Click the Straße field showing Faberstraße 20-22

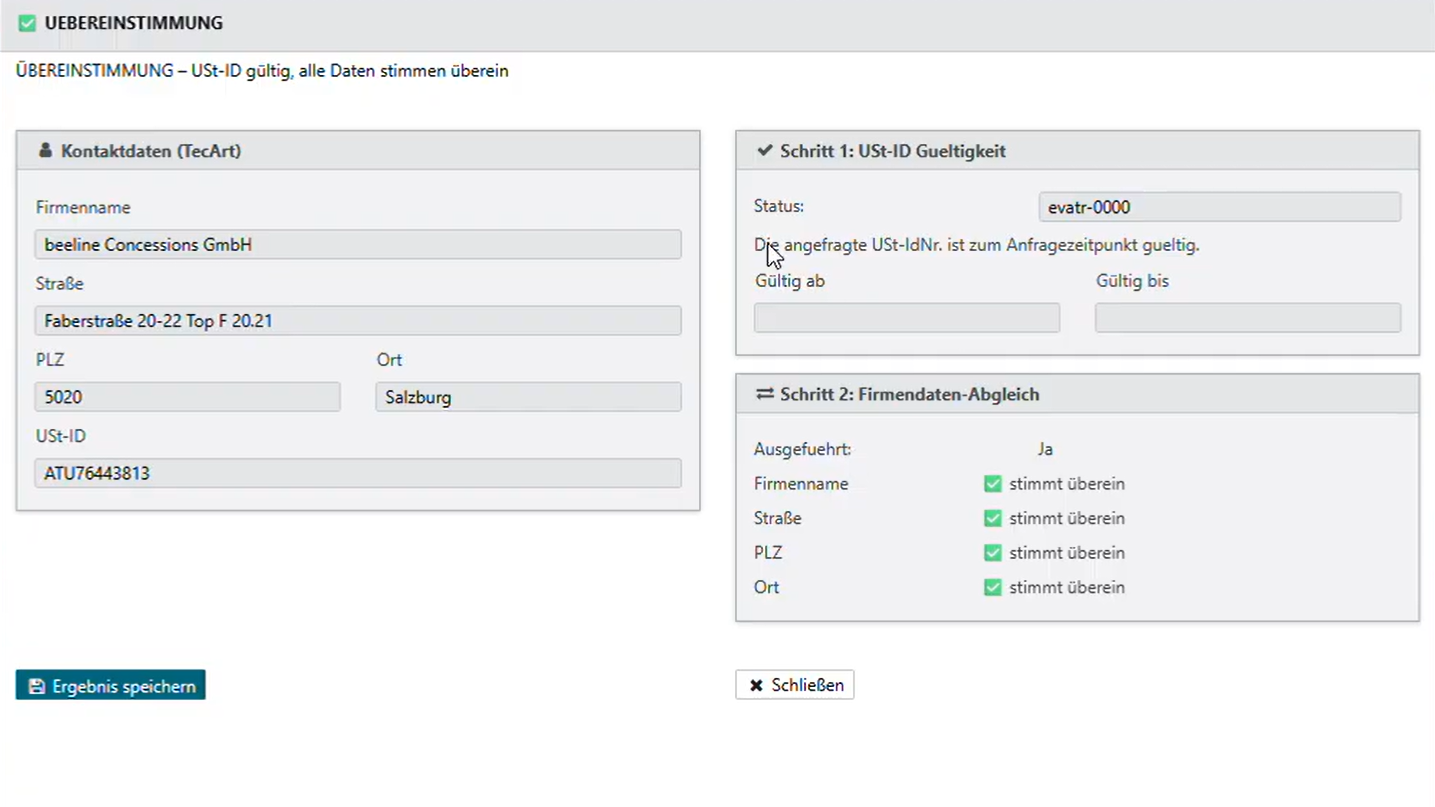pyautogui.click(x=358, y=321)
